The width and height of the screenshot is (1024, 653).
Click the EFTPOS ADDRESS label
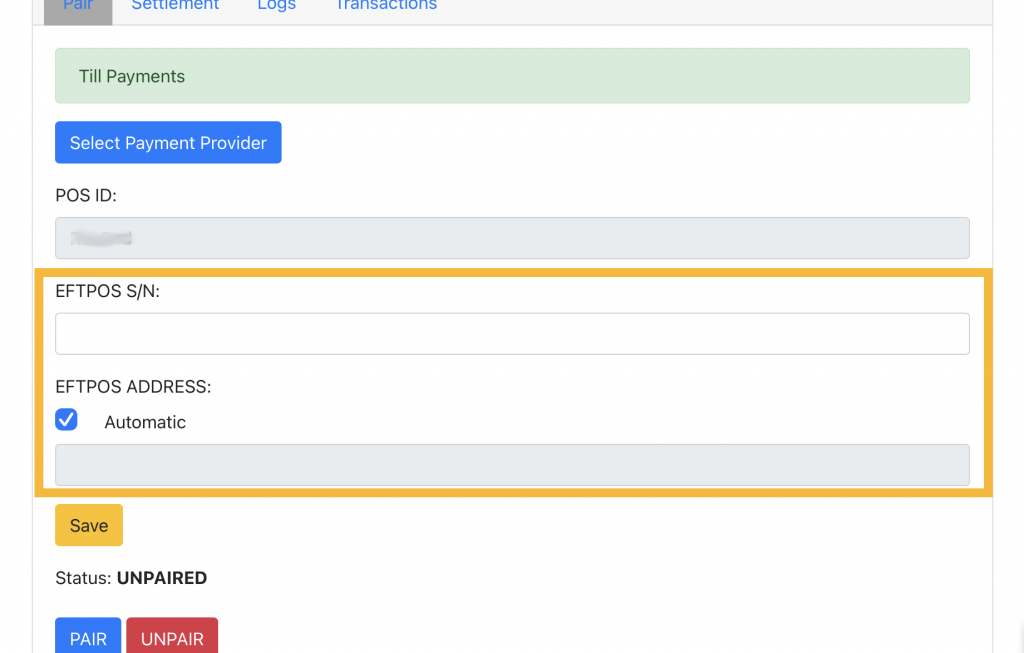tap(133, 387)
